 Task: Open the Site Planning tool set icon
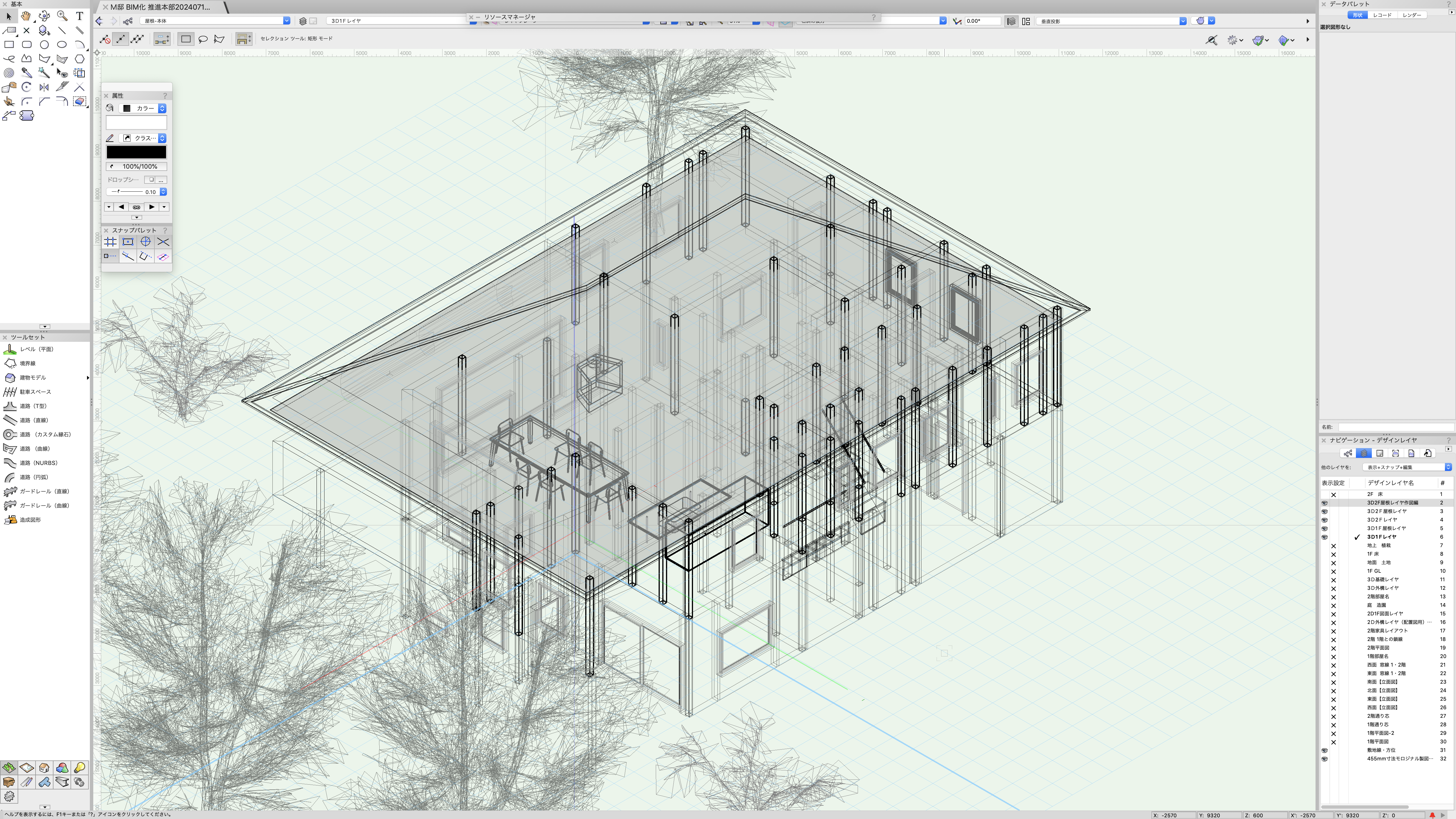tap(9, 768)
